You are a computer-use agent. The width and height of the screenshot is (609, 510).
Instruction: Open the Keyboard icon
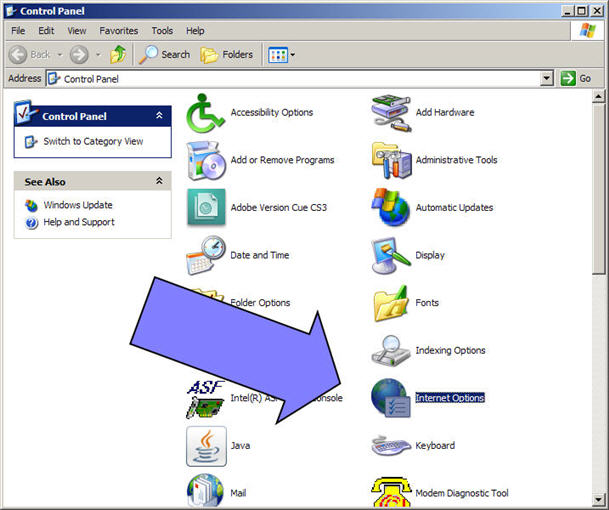391,446
